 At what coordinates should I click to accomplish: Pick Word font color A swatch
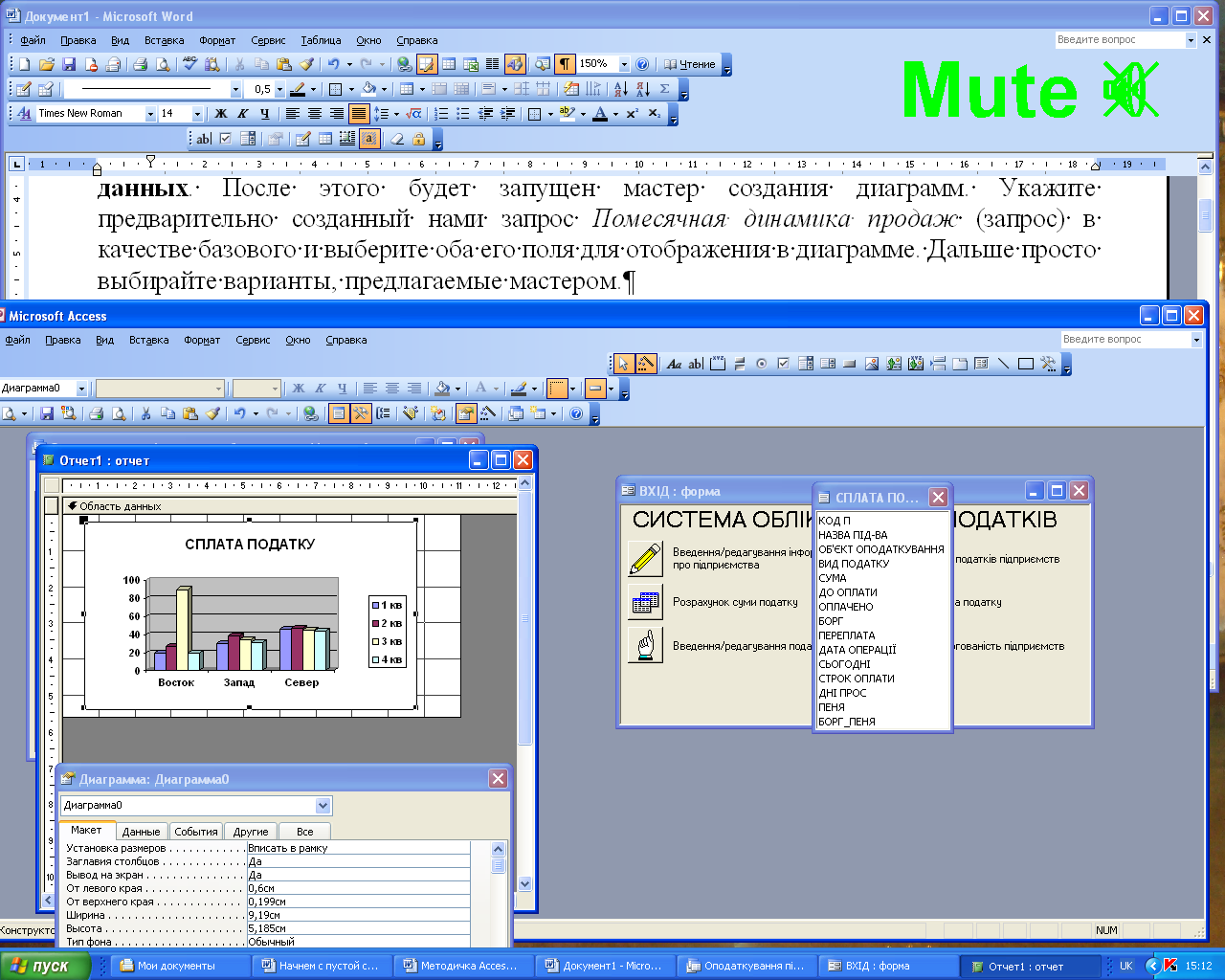600,113
